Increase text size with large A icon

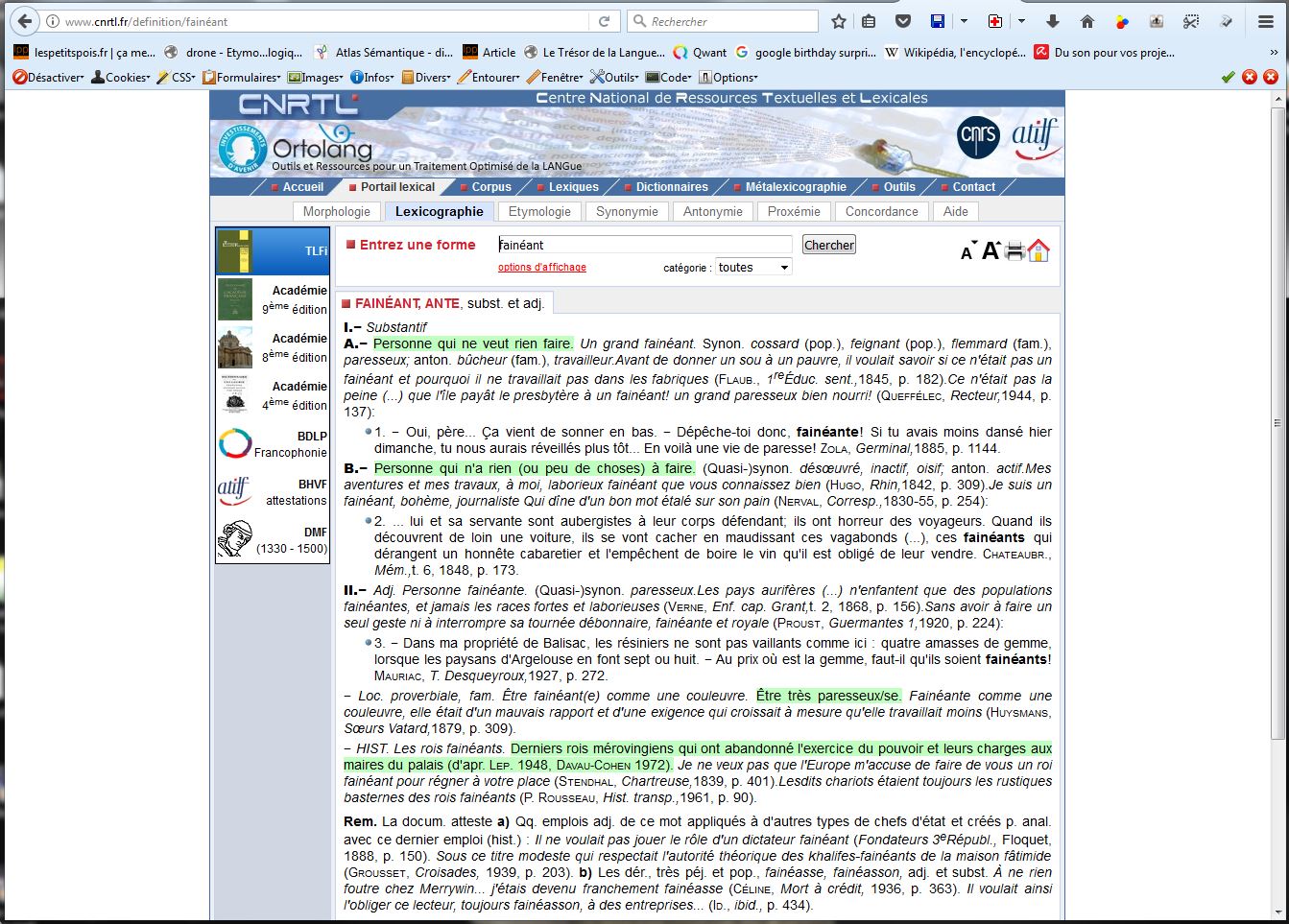[991, 251]
